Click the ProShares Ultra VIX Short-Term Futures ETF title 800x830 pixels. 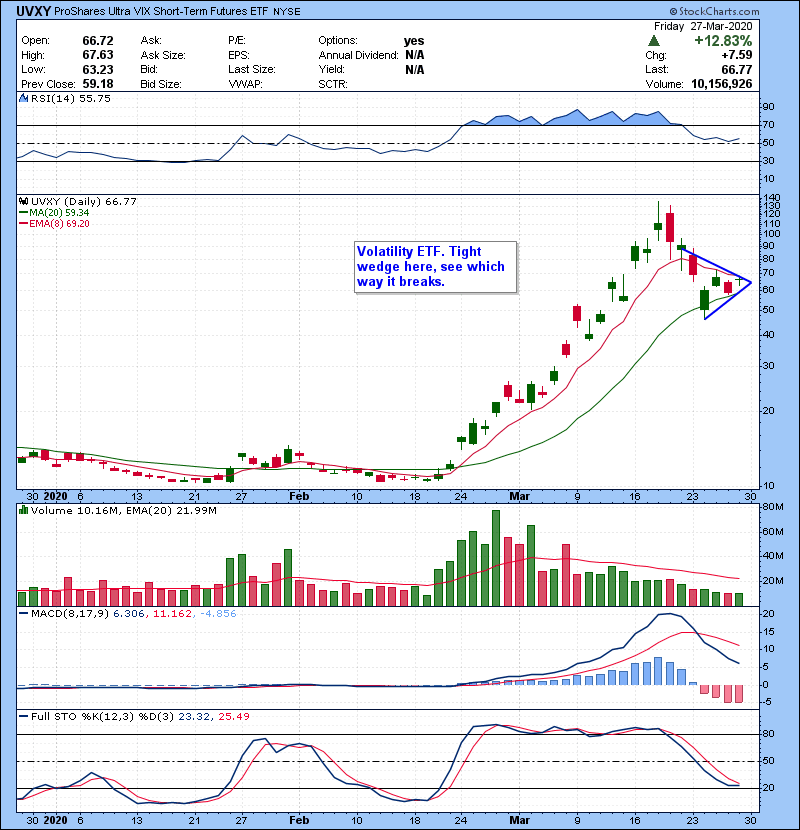coord(161,11)
